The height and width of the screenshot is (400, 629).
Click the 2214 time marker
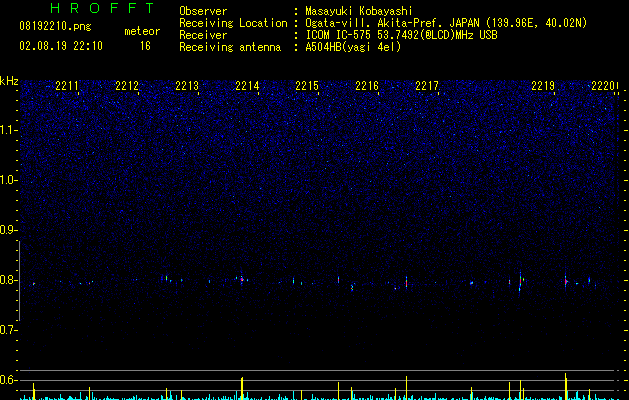tap(247, 86)
